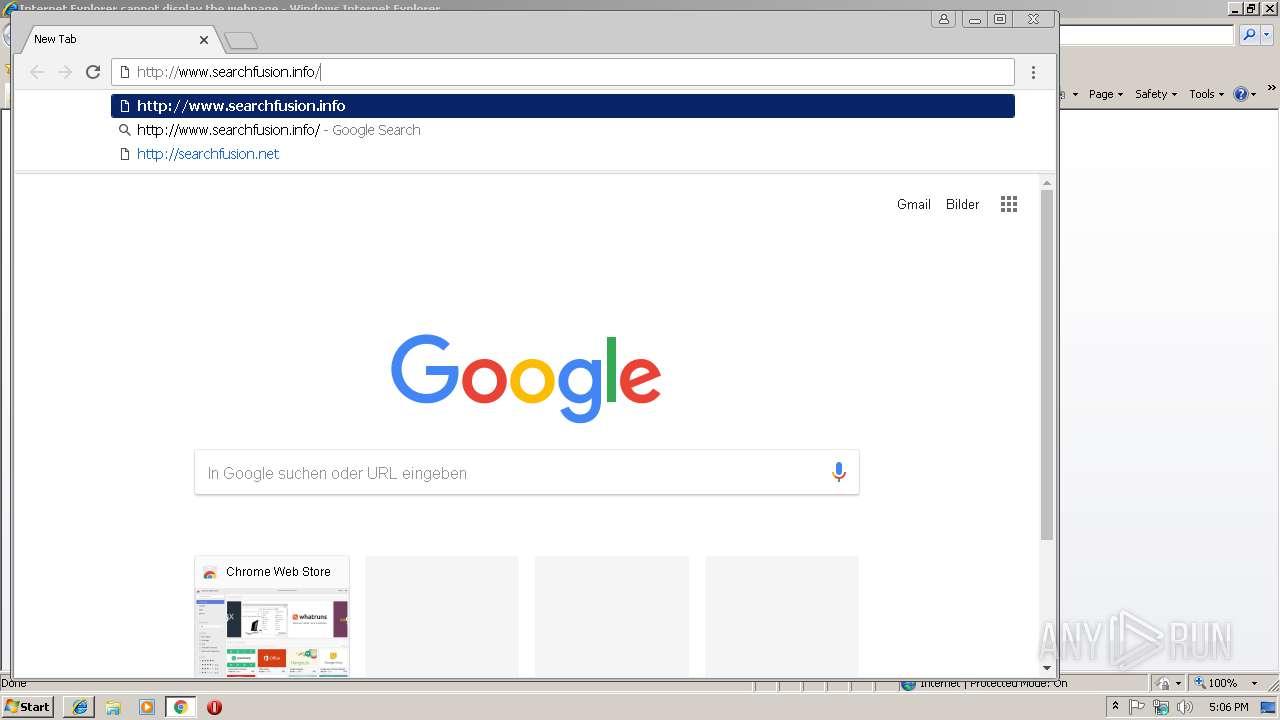Screen dimensions: 1280x720
Task: Switch to Chrome on the taskbar
Action: (x=181, y=707)
